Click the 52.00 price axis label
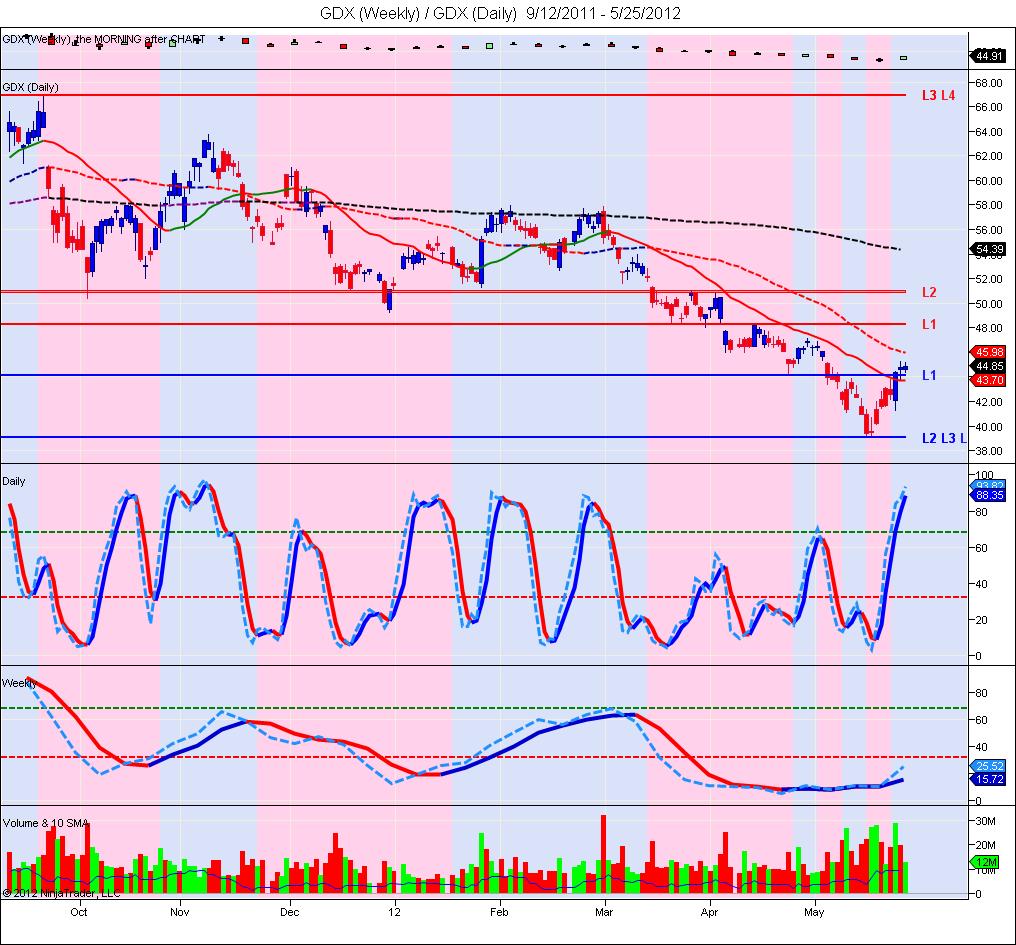The height and width of the screenshot is (945, 1016). click(x=989, y=279)
